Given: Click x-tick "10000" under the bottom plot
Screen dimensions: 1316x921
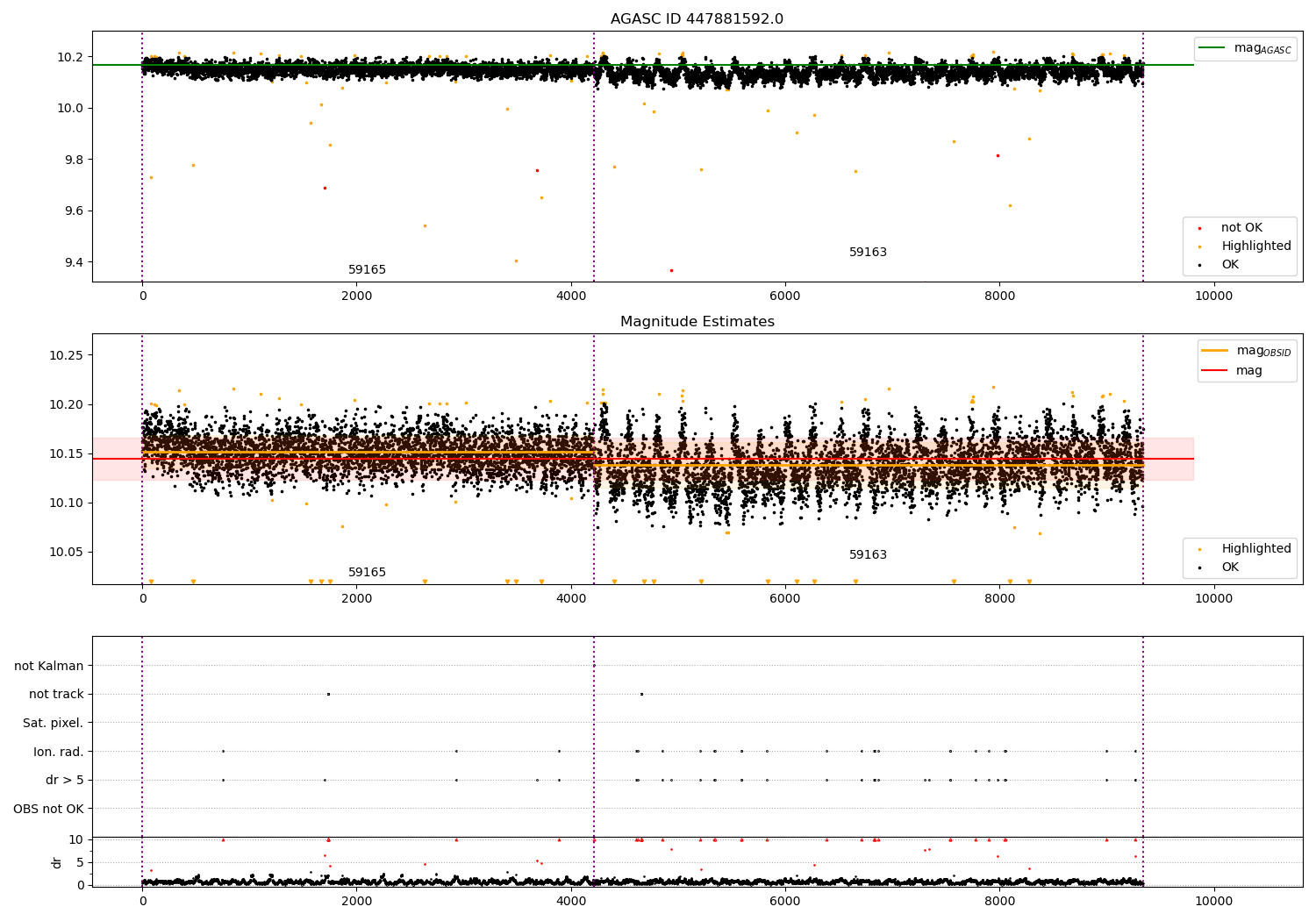Looking at the screenshot, I should [x=1213, y=902].
